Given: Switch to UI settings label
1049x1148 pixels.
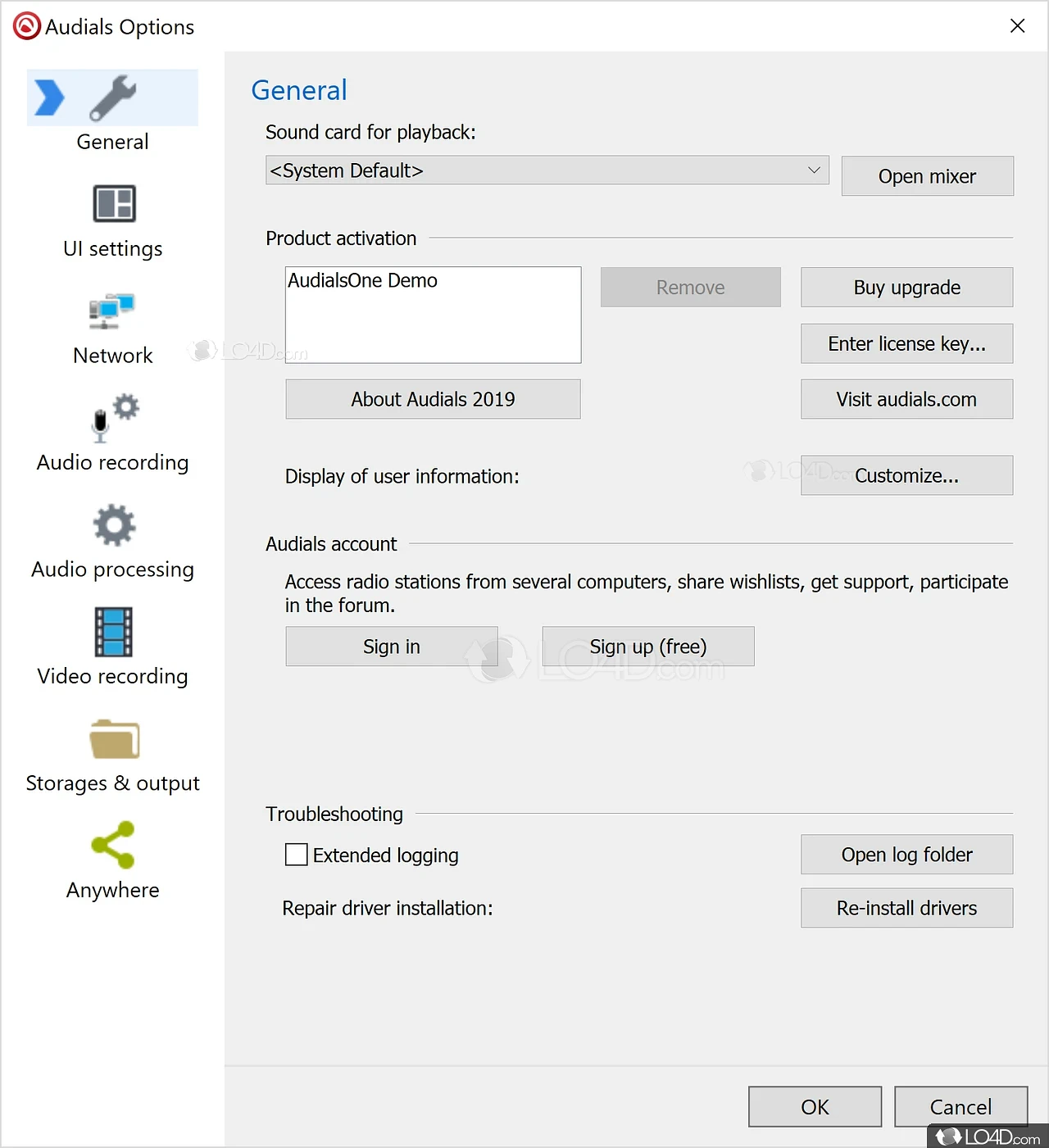Looking at the screenshot, I should click(x=113, y=249).
